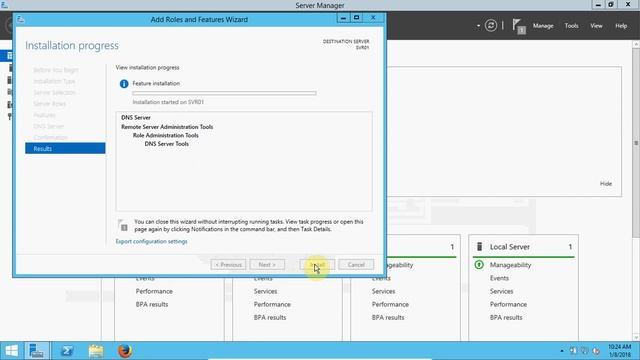Minimize the Add Roles and Features Wizard

point(343,18)
